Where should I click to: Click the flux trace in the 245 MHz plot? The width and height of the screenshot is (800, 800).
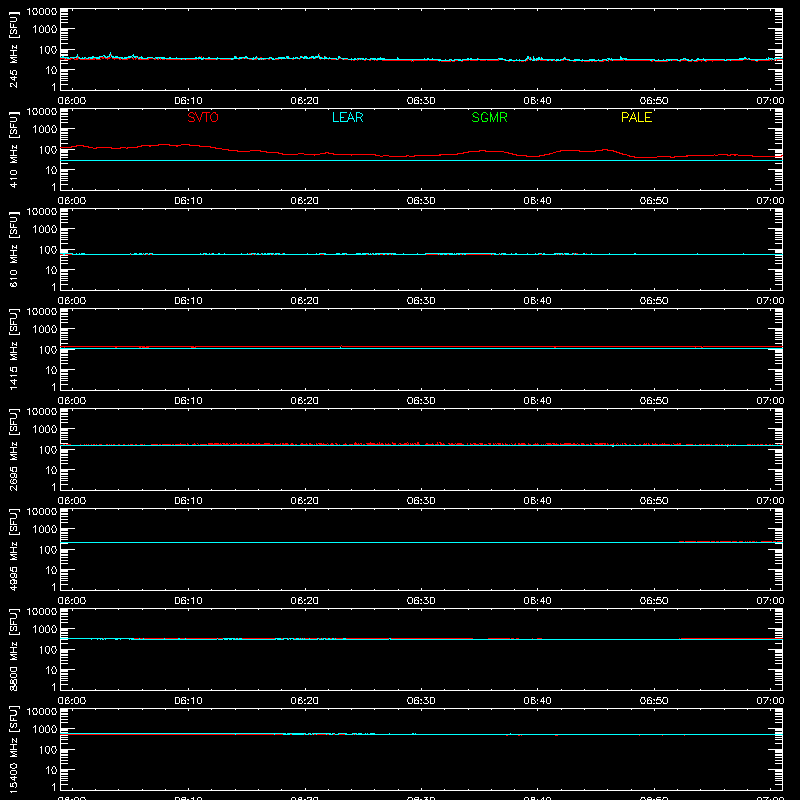pos(421,59)
